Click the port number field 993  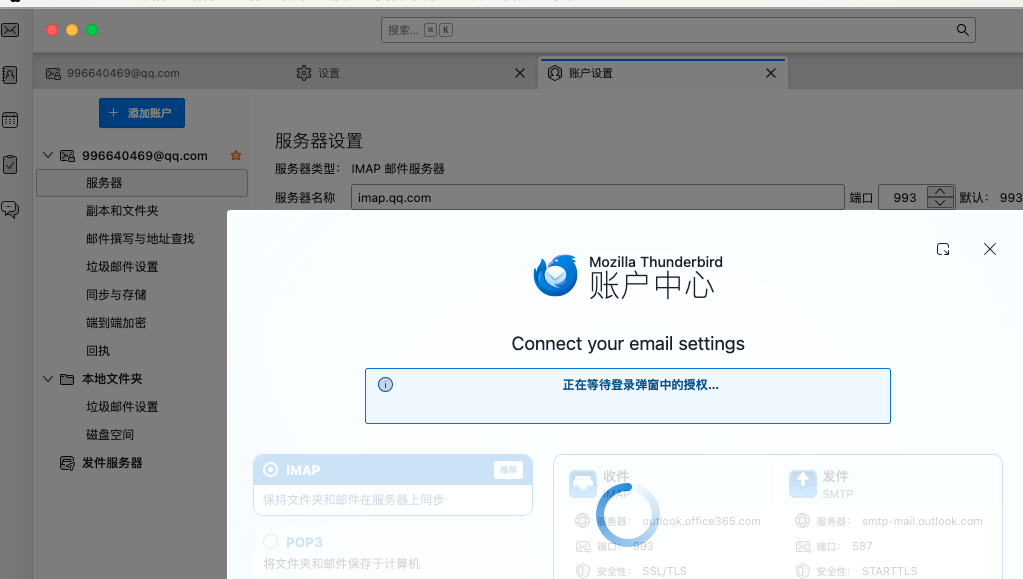(x=903, y=197)
